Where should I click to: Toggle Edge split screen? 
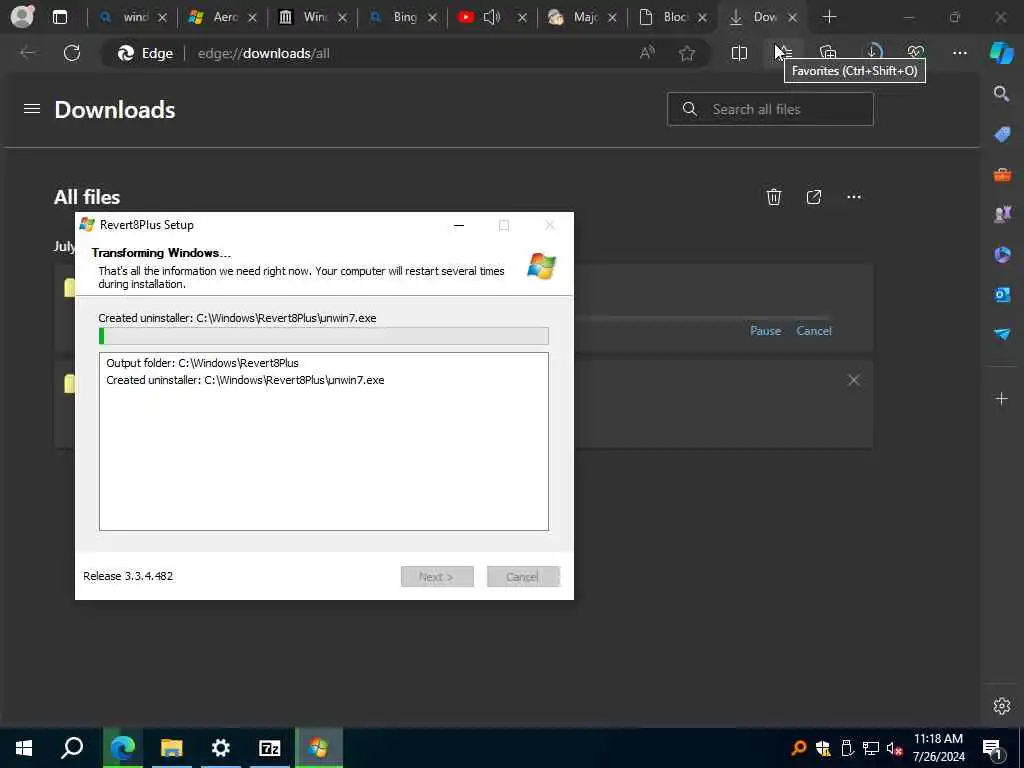[x=739, y=53]
